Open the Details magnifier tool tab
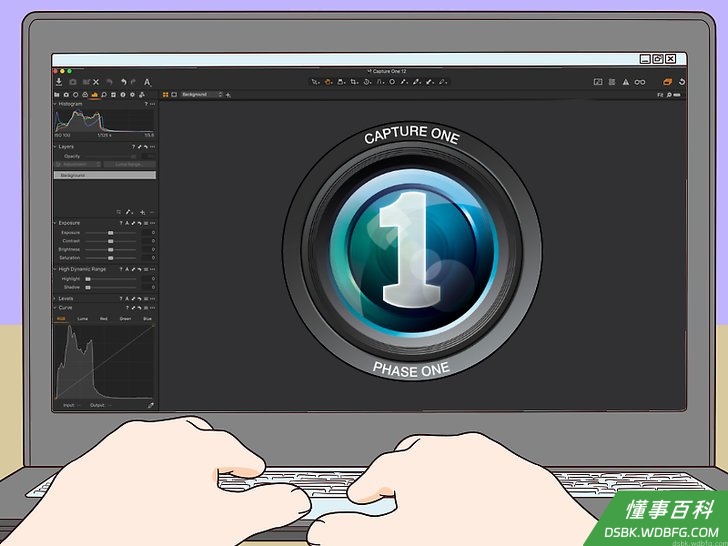Screen dimensions: 728x546 [x=104, y=95]
